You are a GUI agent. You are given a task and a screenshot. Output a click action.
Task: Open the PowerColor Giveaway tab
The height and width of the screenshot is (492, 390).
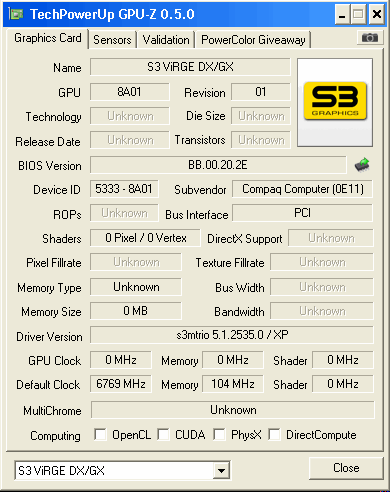[x=253, y=40]
